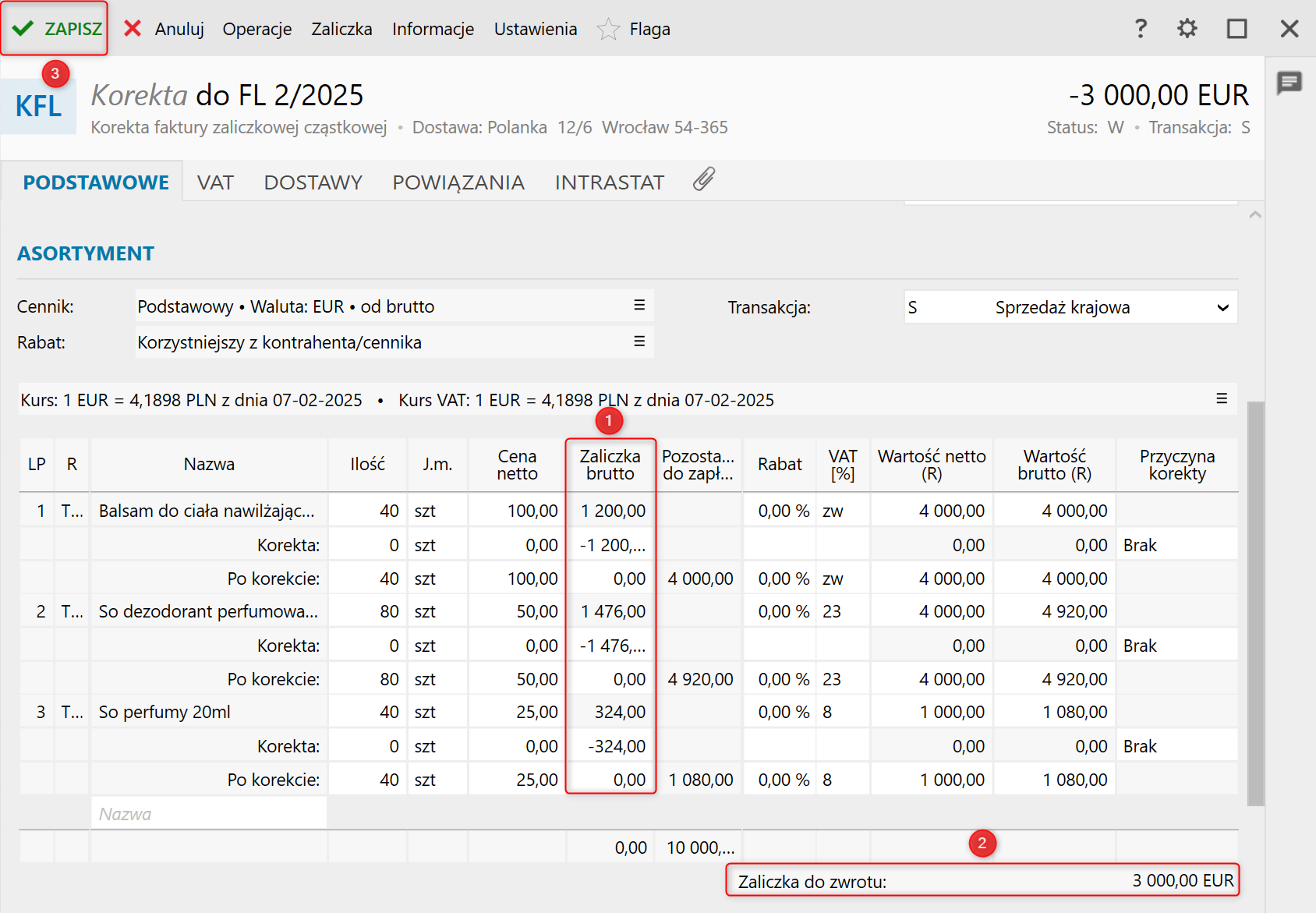Select the Nazwa column header
The image size is (1316, 913).
point(209,464)
